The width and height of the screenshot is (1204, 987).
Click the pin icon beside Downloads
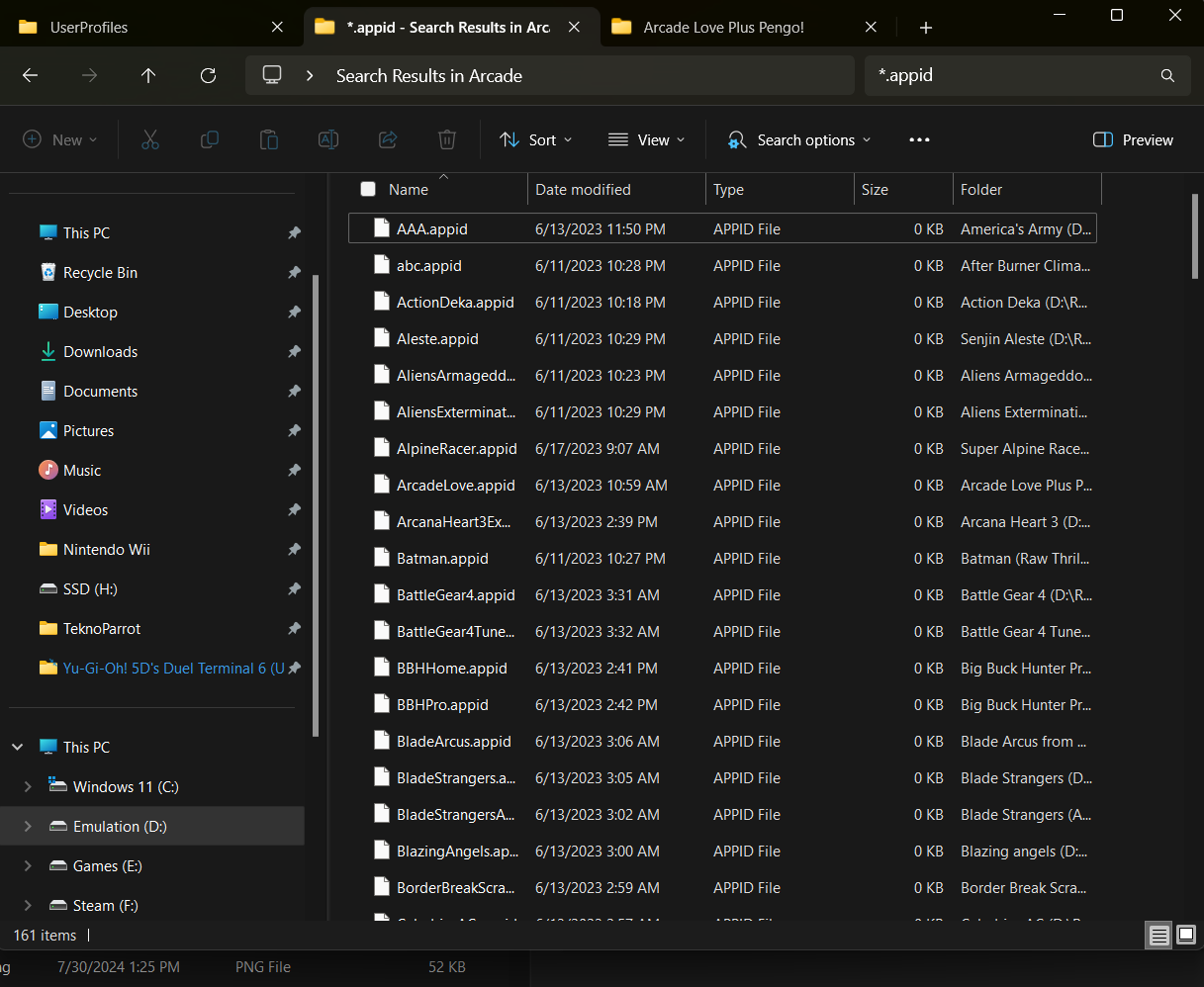point(294,351)
